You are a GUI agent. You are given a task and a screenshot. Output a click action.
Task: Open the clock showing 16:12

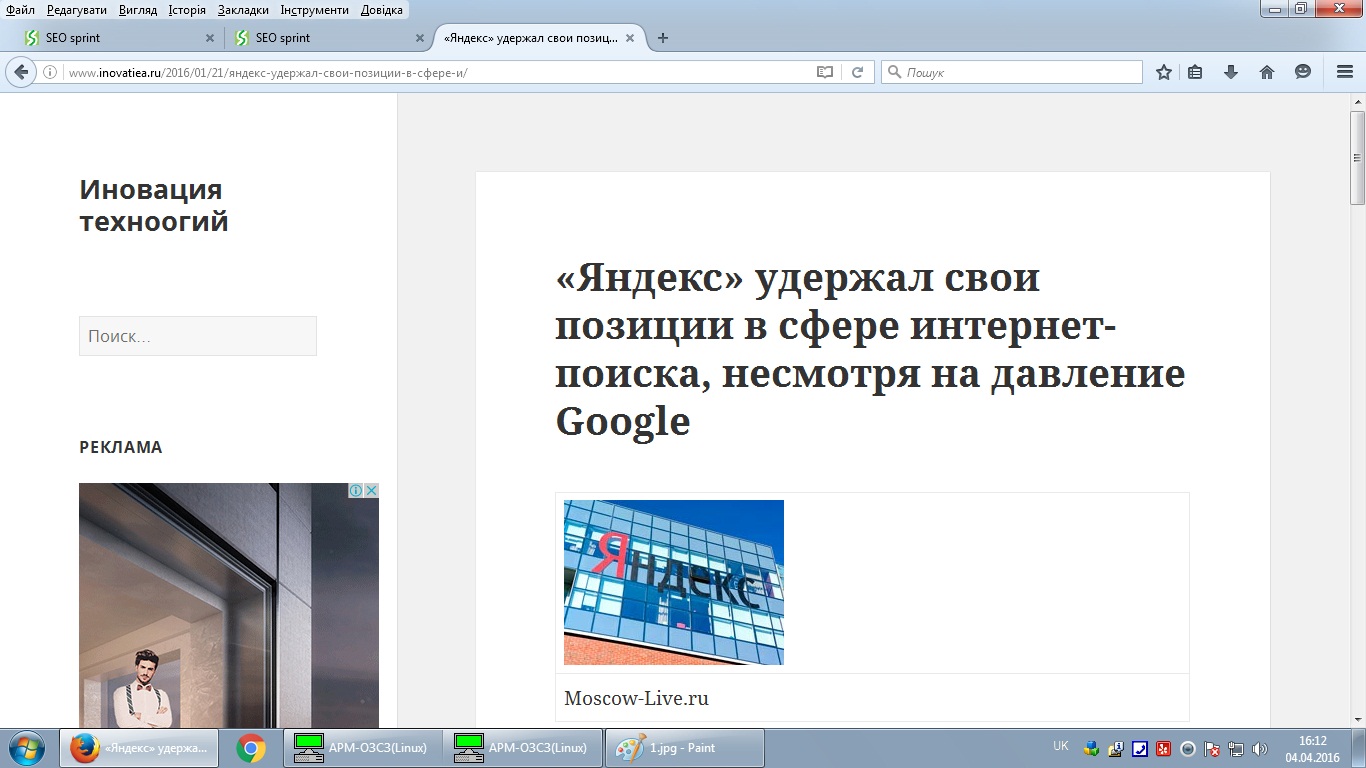[1312, 748]
